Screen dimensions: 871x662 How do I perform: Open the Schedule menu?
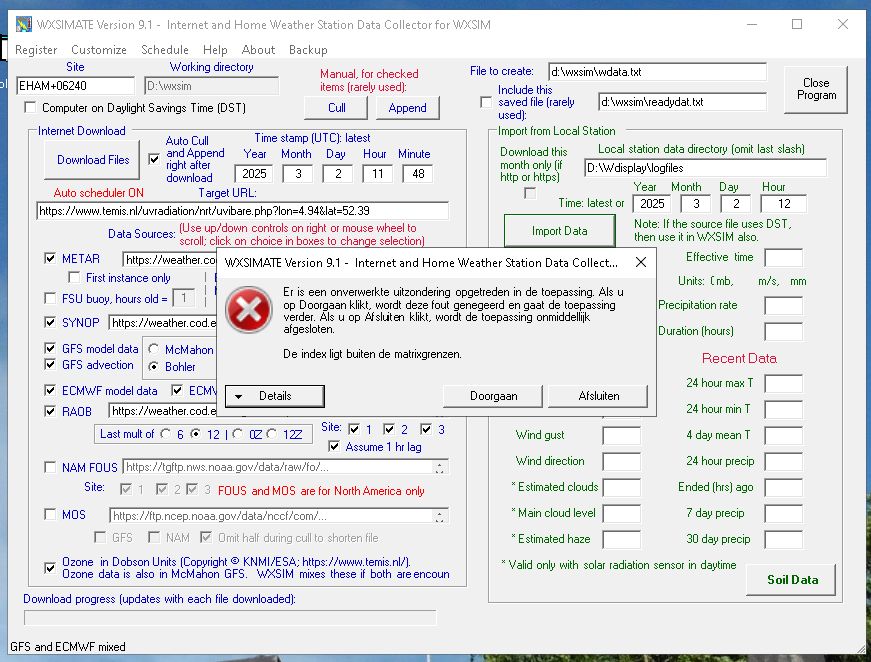click(x=165, y=50)
